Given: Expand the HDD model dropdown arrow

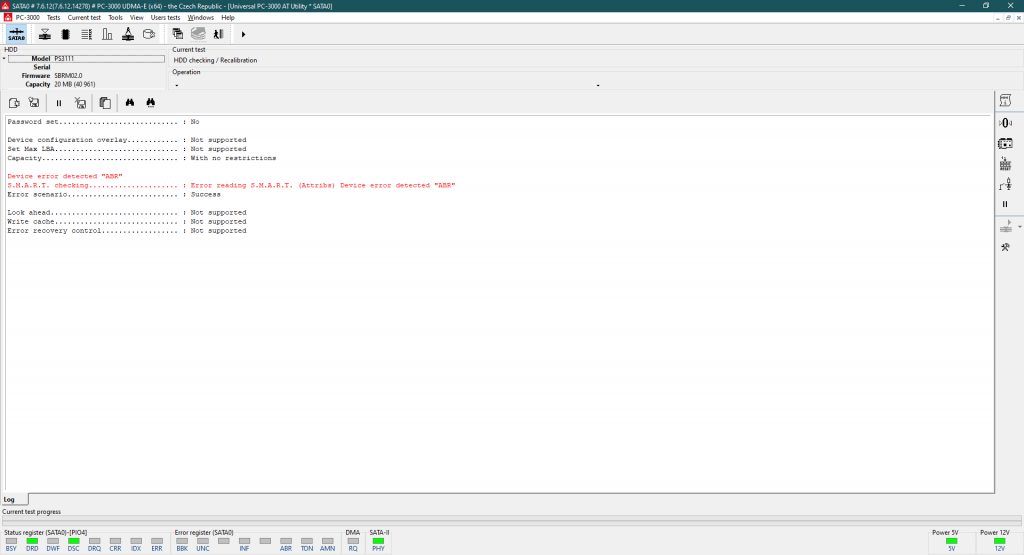Looking at the screenshot, I should click(4, 59).
